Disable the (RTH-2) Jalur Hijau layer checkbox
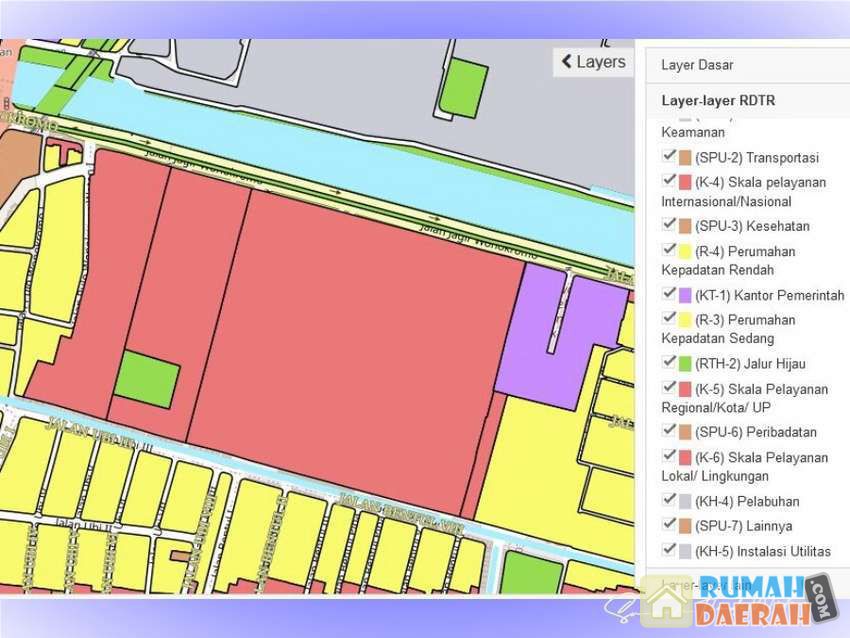This screenshot has width=850, height=638. 669,363
